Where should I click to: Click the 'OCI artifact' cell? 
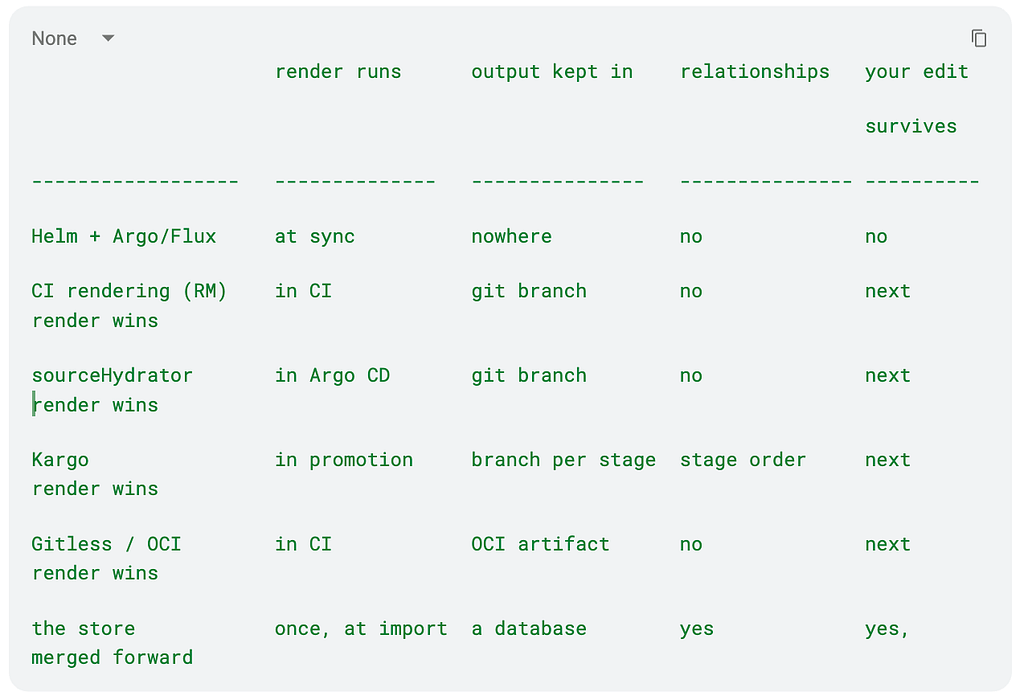(x=540, y=544)
